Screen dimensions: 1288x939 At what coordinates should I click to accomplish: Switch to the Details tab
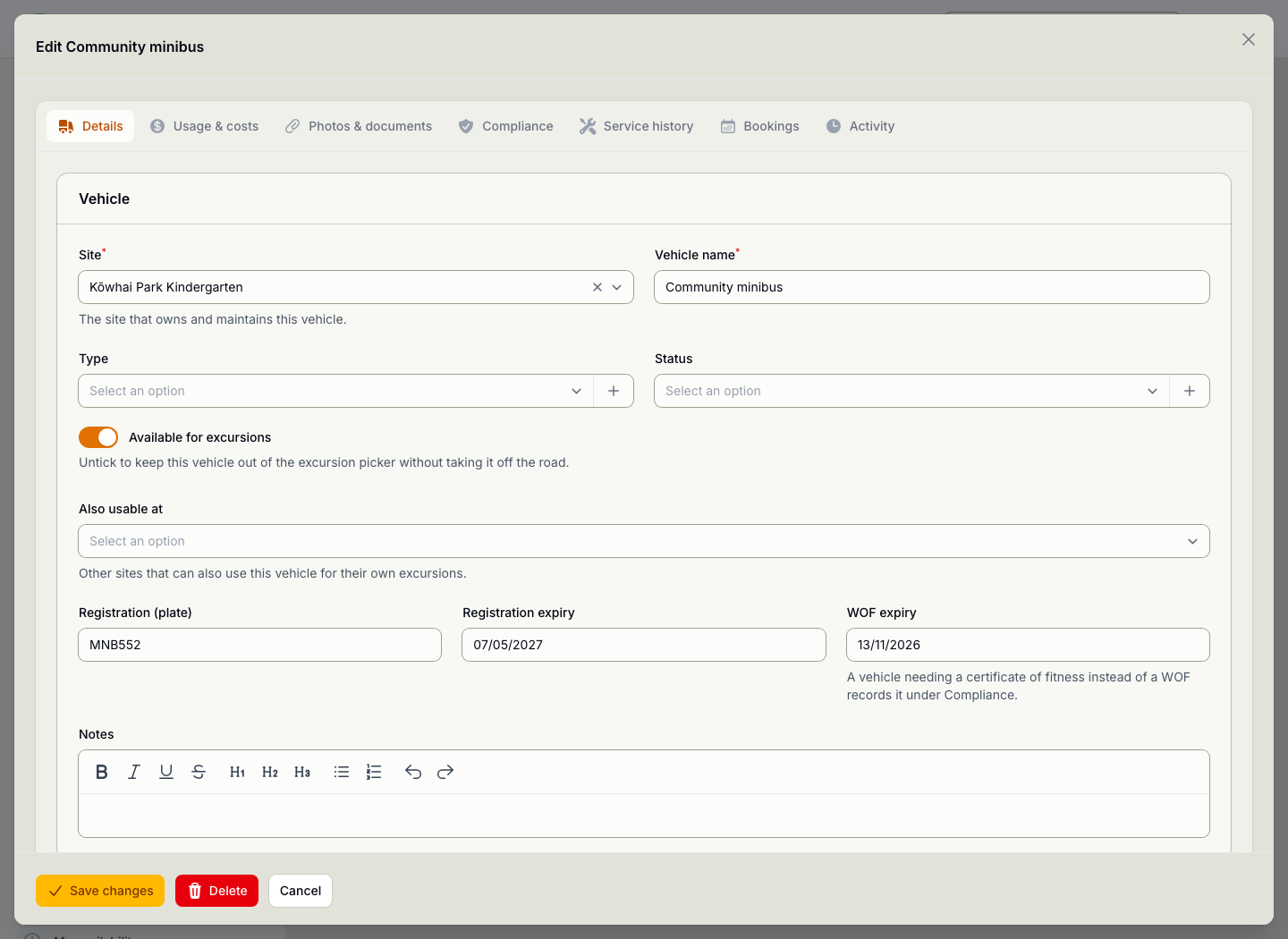click(90, 126)
